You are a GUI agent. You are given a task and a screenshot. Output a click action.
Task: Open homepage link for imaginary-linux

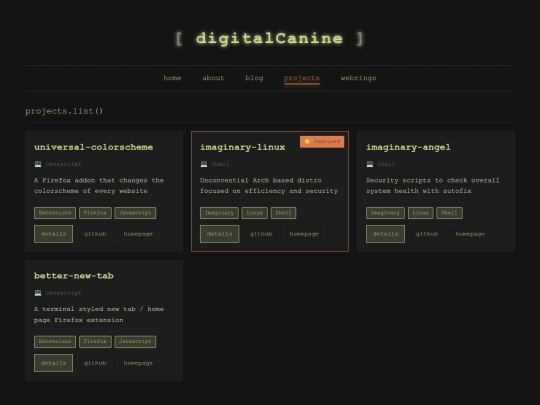[304, 234]
